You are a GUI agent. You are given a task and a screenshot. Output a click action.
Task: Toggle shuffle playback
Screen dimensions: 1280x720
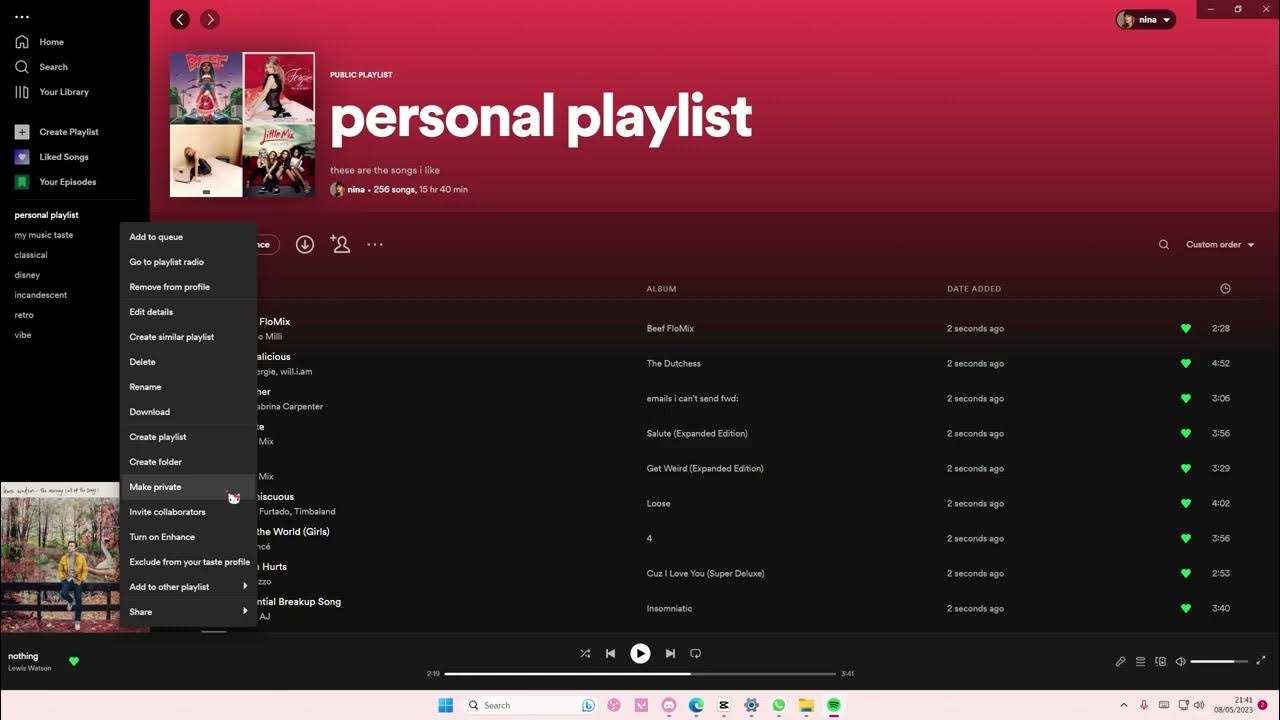[585, 653]
